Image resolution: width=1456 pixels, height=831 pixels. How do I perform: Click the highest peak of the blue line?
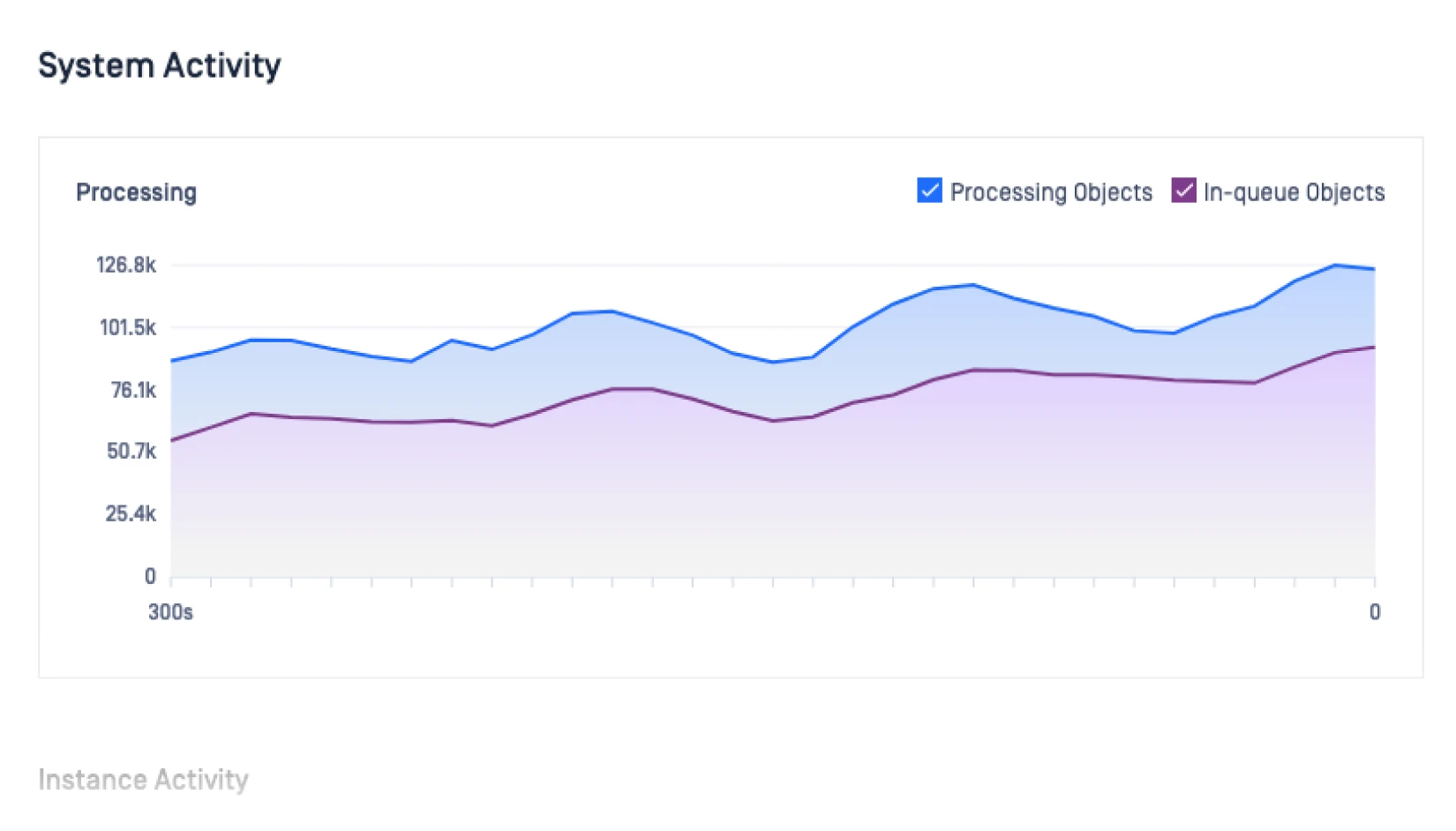1334,265
